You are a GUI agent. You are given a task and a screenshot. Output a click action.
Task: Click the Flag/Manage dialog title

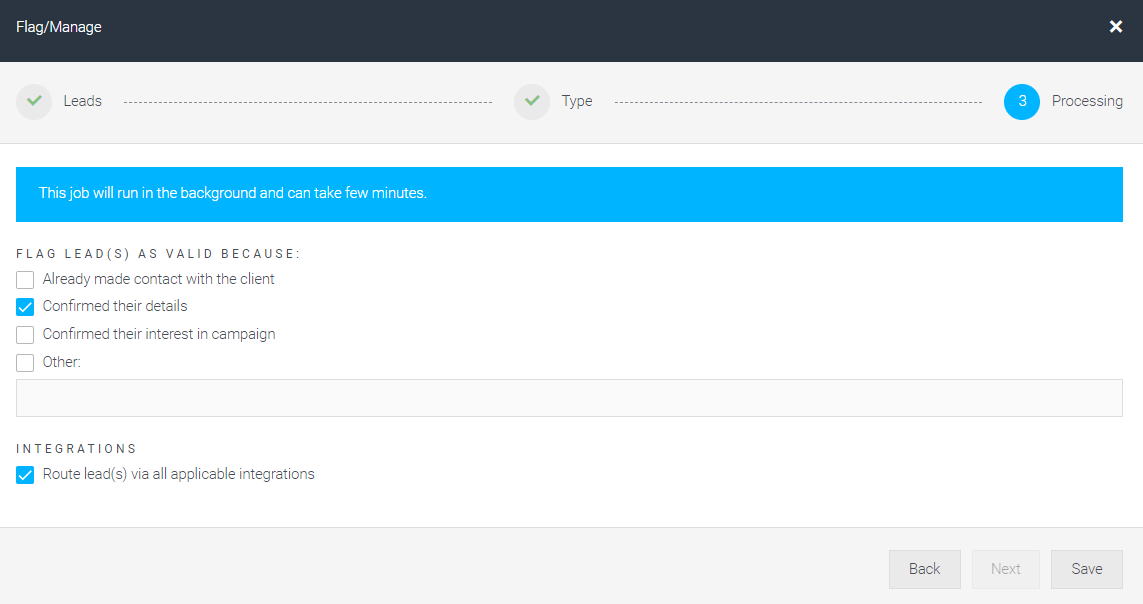pyautogui.click(x=59, y=27)
